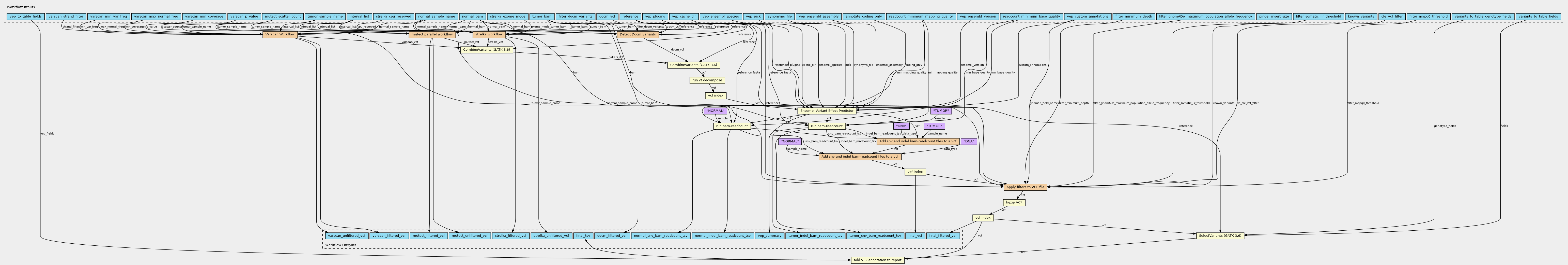Click the filter_gnomADe_maximum_population_allele_frequency input
The height and width of the screenshot is (265, 1568).
pyautogui.click(x=1205, y=17)
